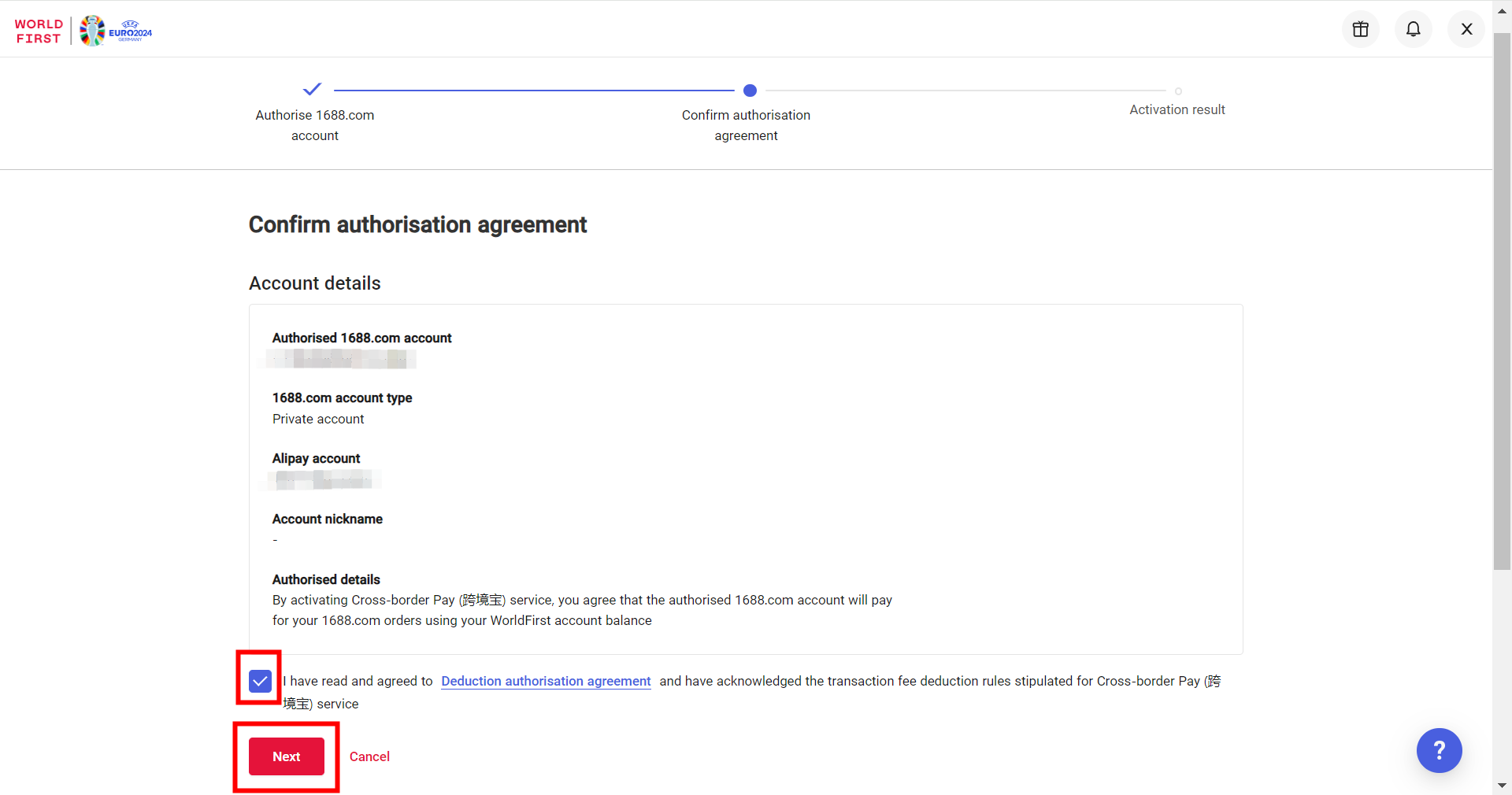
Task: Cancel the authorisation process
Action: click(x=369, y=756)
